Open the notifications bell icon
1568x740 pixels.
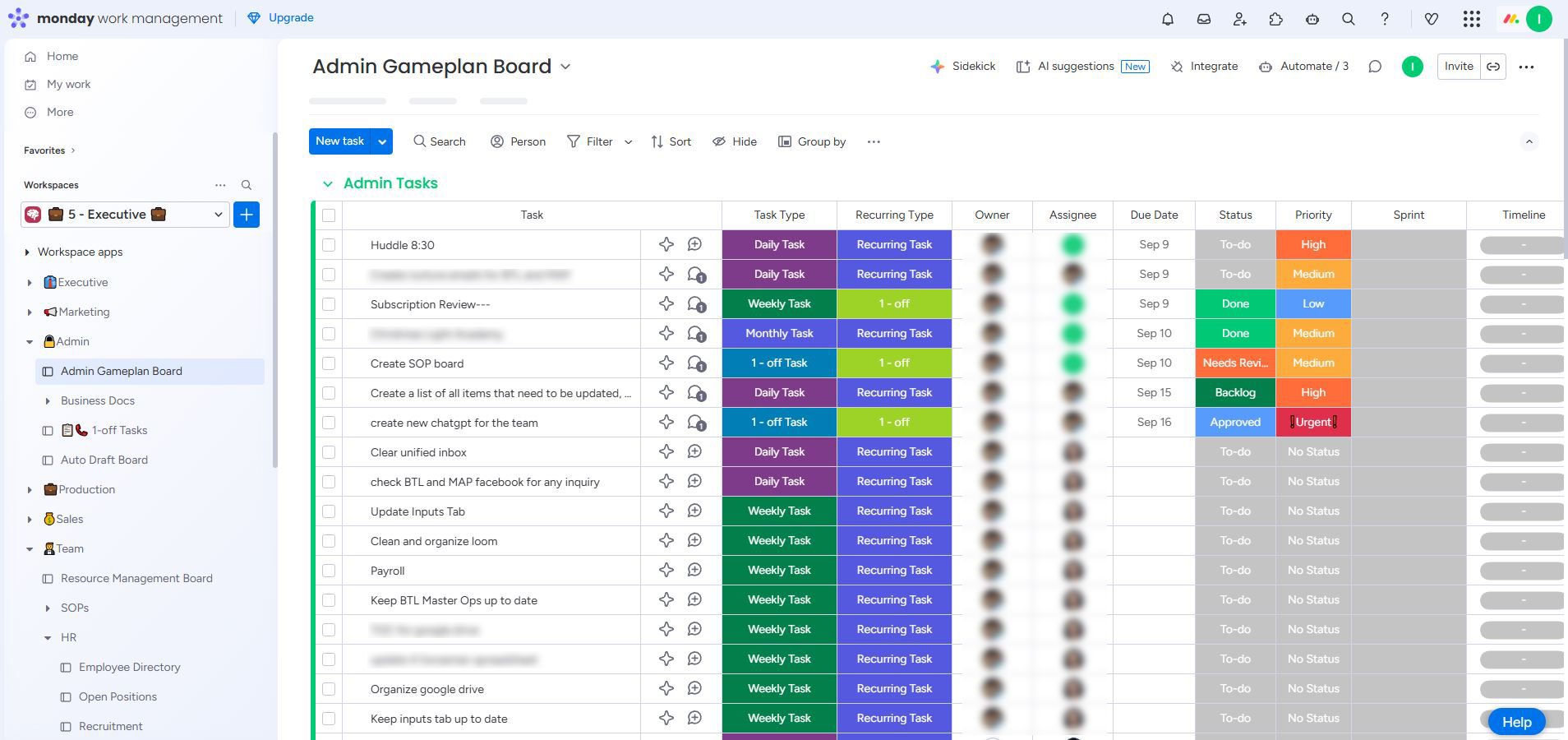[x=1167, y=19]
